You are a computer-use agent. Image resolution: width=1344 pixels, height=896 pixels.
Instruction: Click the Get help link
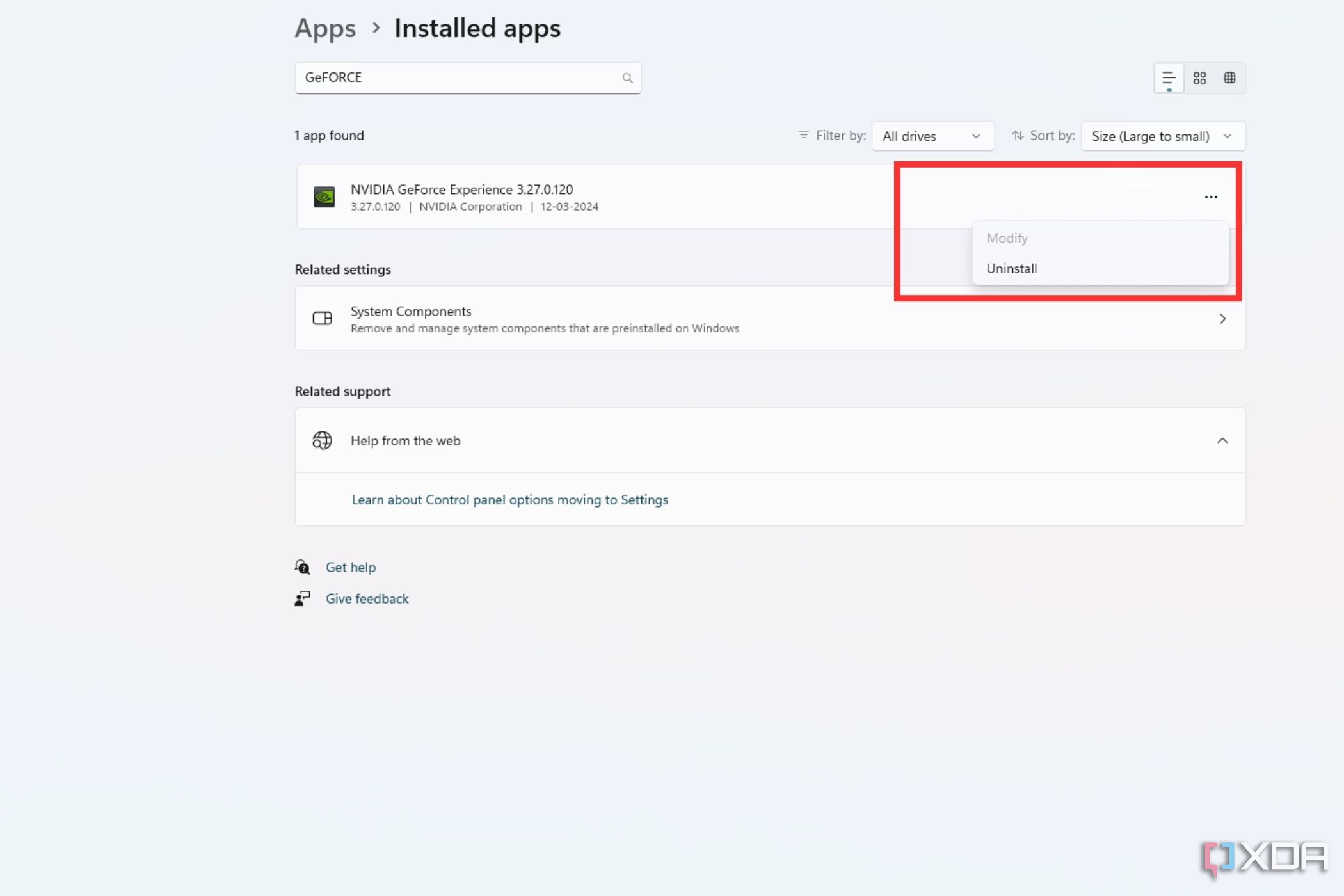(350, 567)
